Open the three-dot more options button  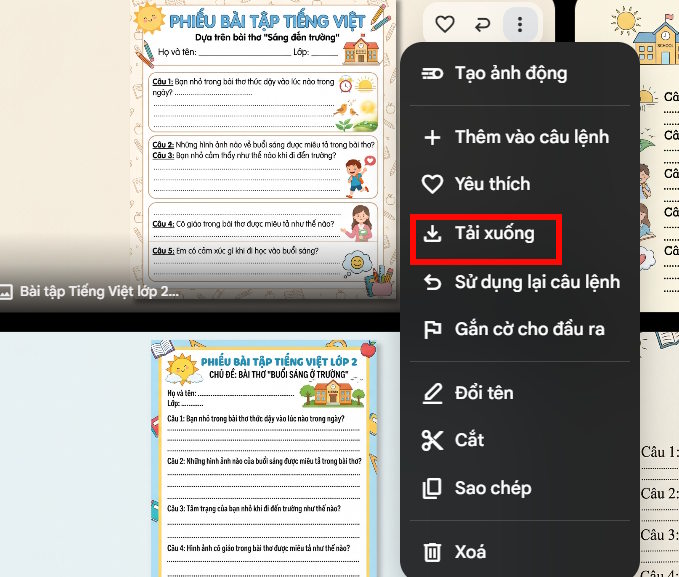coord(519,24)
